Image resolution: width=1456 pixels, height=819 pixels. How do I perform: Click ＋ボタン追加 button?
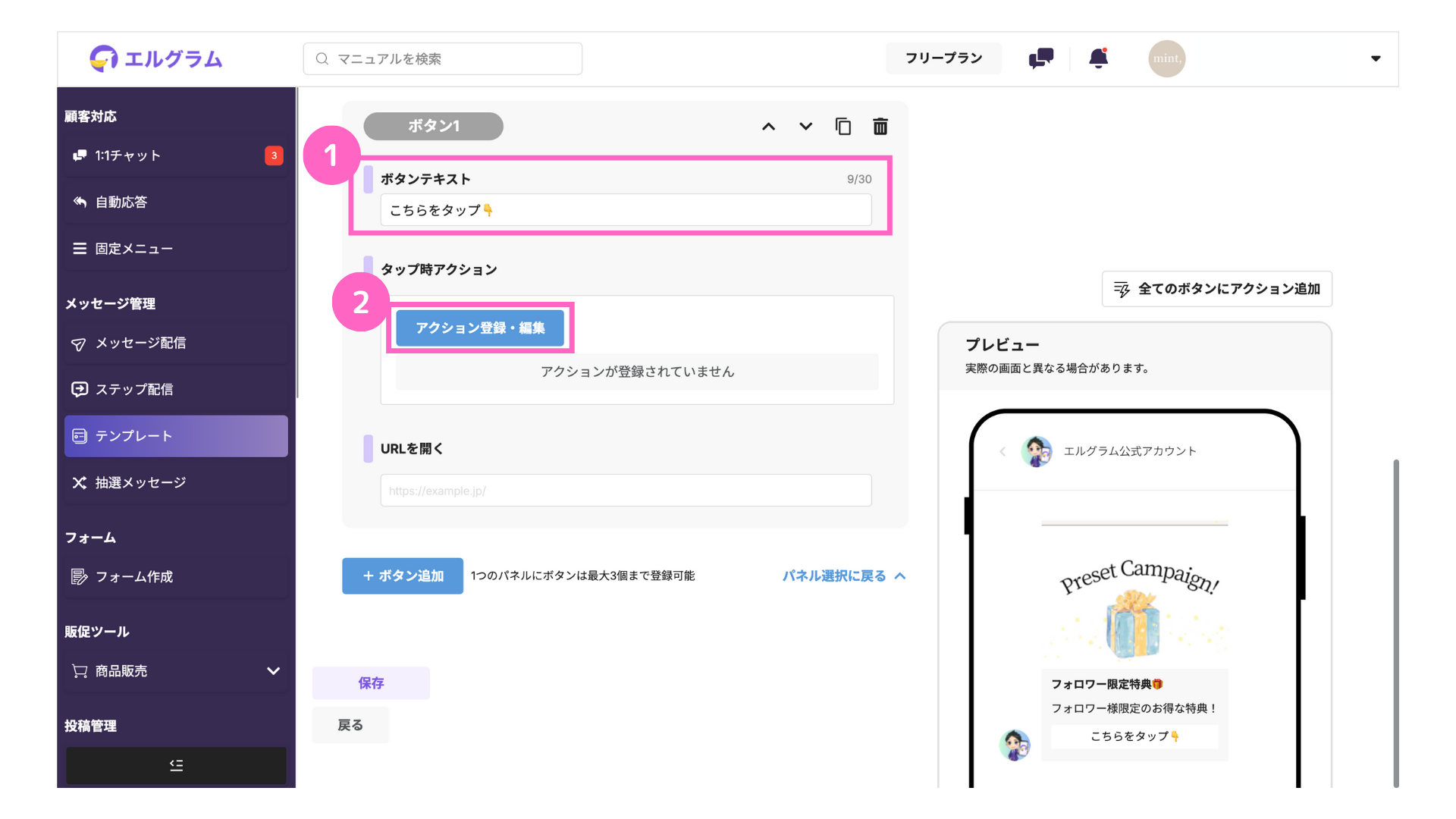click(x=403, y=576)
